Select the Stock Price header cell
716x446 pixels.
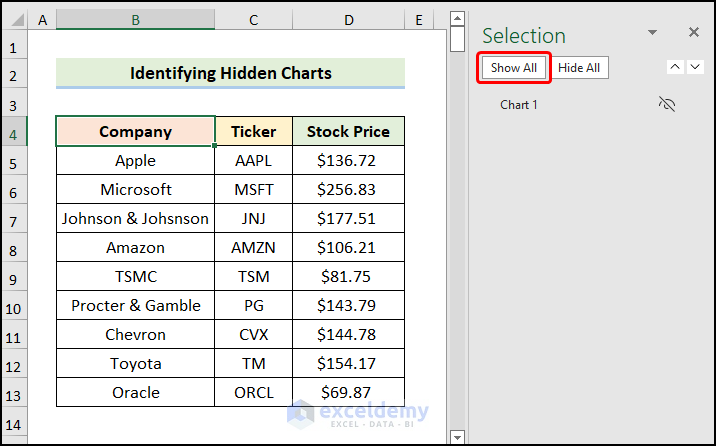point(348,131)
